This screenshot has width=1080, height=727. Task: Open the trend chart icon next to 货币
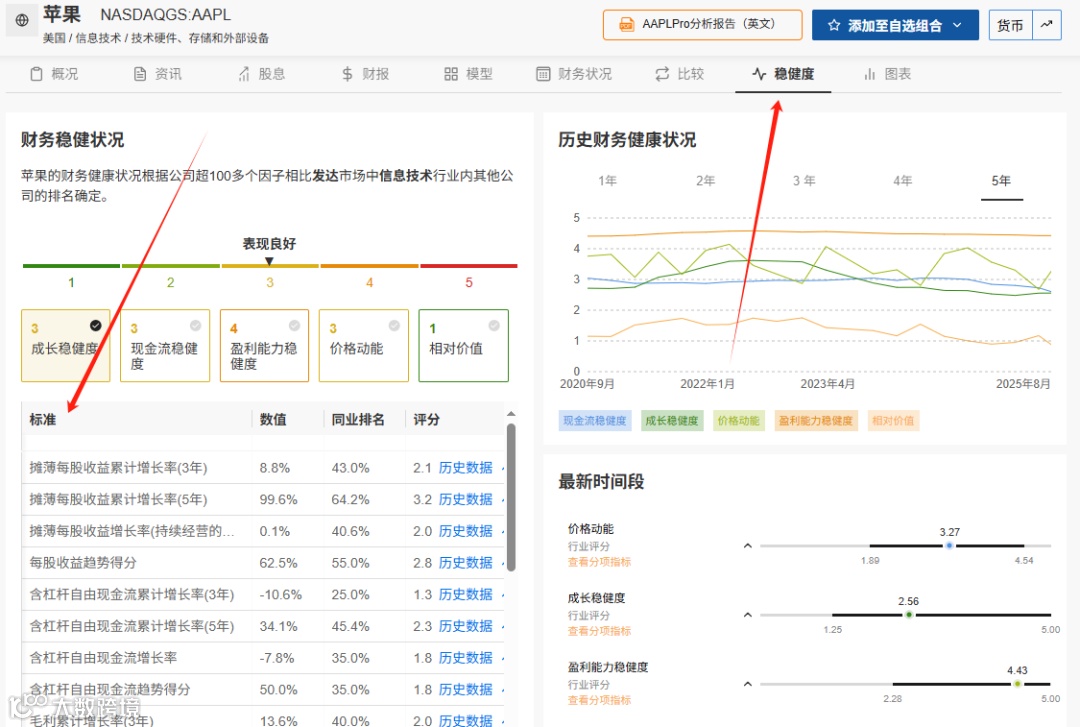(x=1046, y=25)
